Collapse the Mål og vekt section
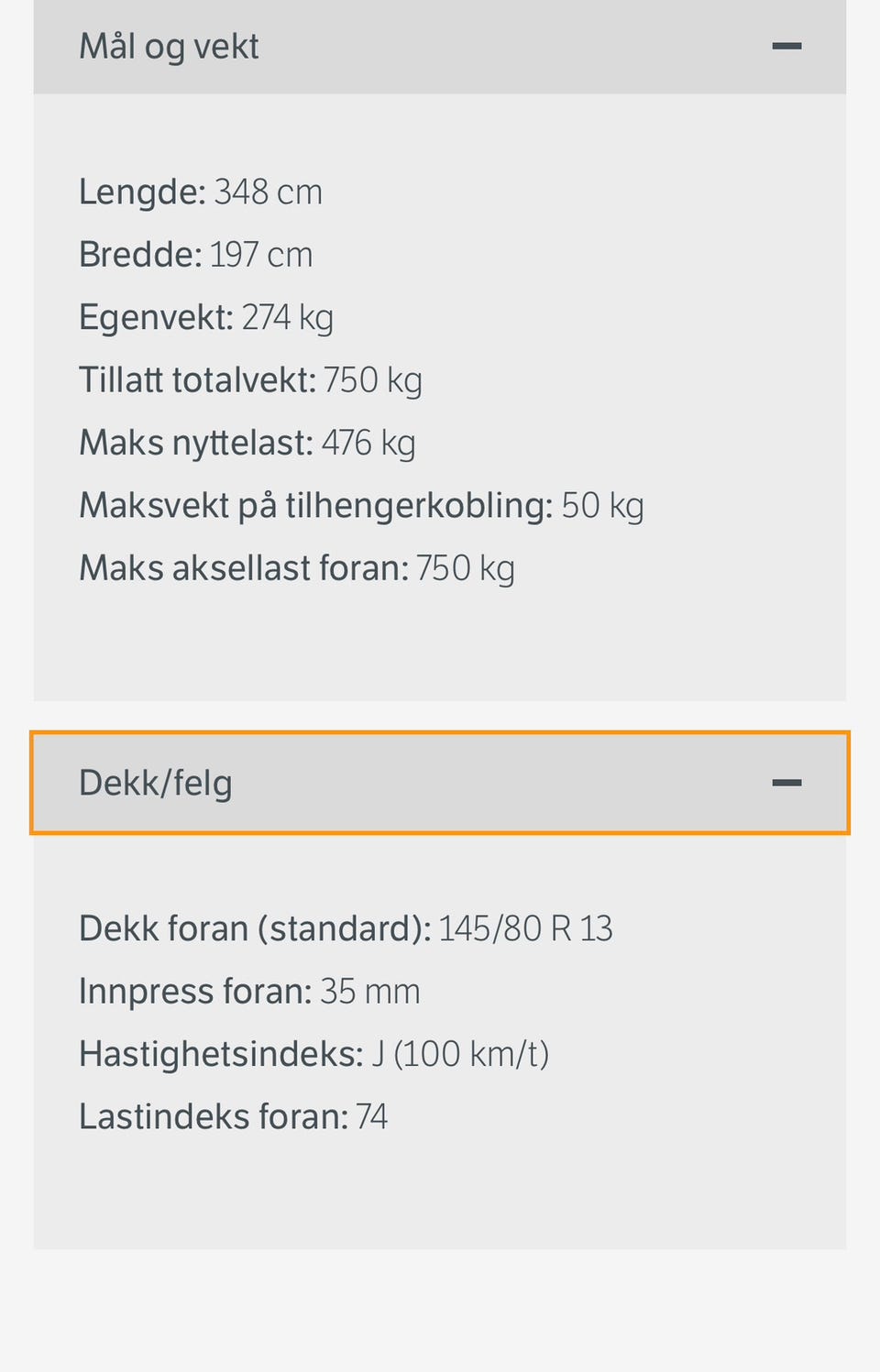This screenshot has height=1372, width=880. coord(440,46)
